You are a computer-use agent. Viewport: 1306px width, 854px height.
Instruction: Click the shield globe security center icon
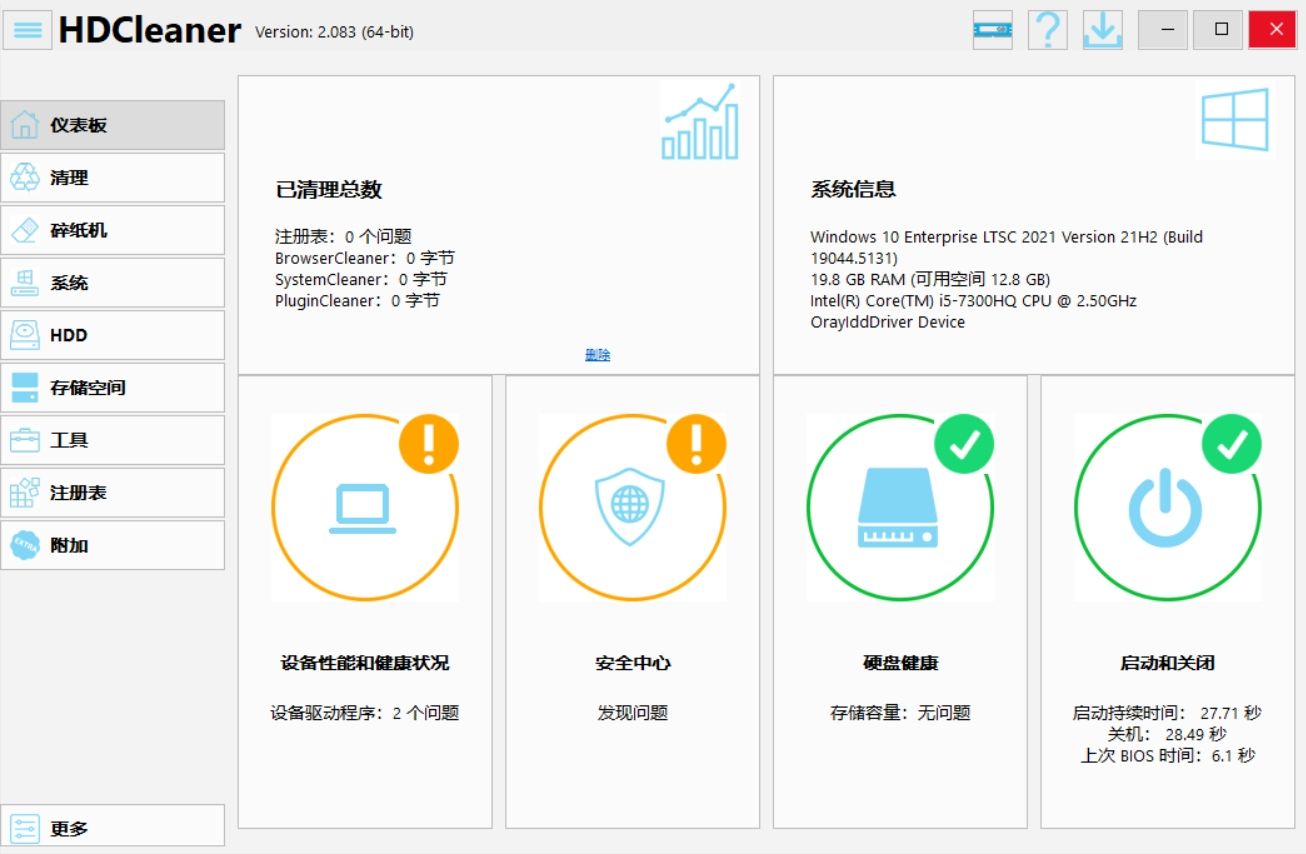630,506
